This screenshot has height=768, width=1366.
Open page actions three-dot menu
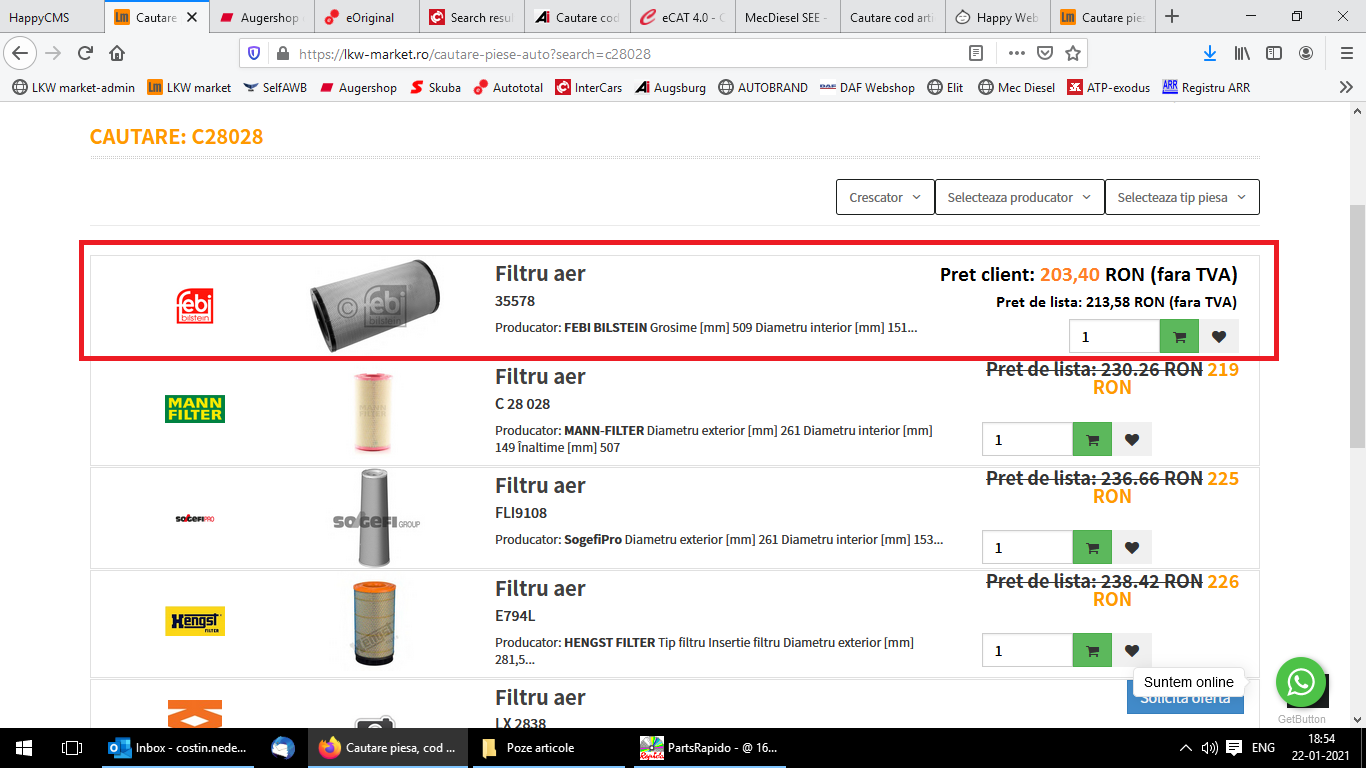point(1017,53)
